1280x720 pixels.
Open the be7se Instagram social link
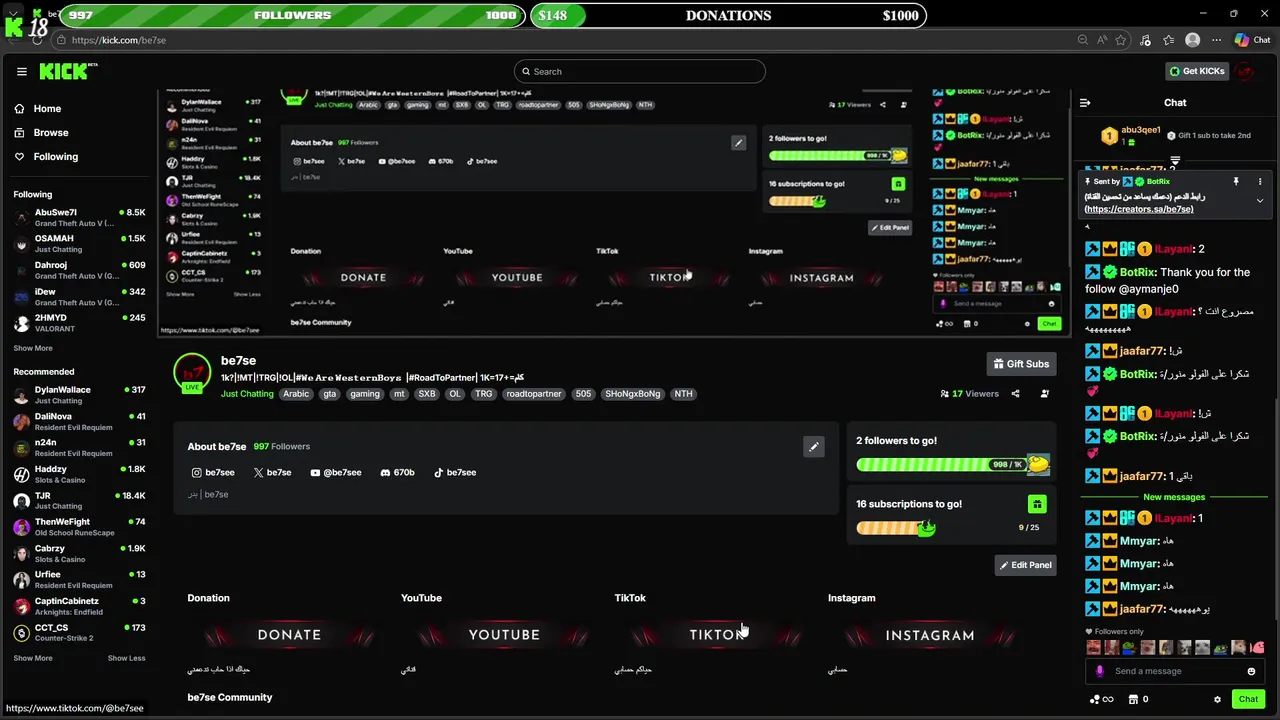tap(213, 472)
